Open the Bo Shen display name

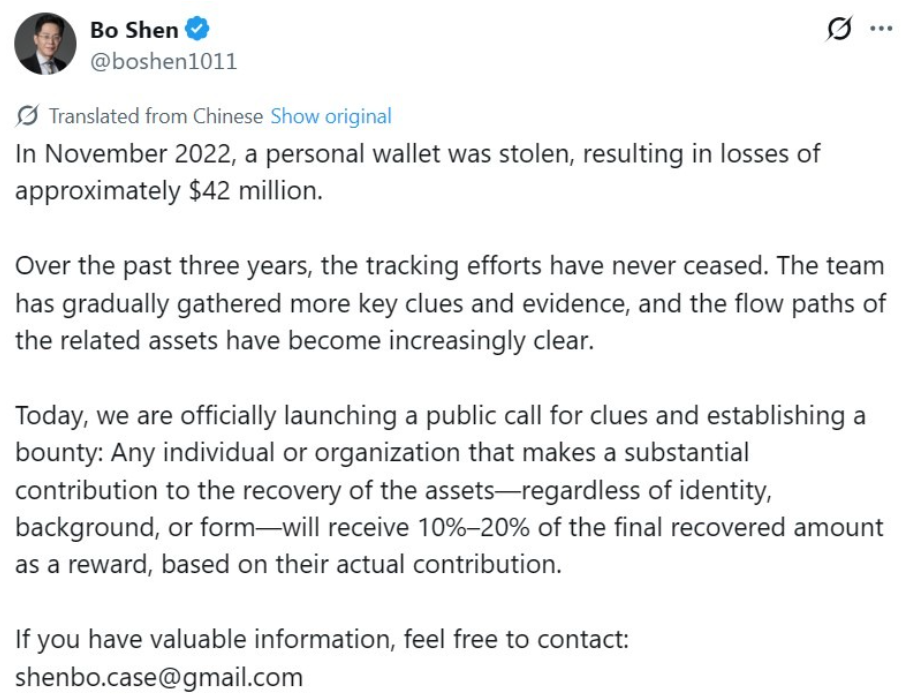(133, 30)
